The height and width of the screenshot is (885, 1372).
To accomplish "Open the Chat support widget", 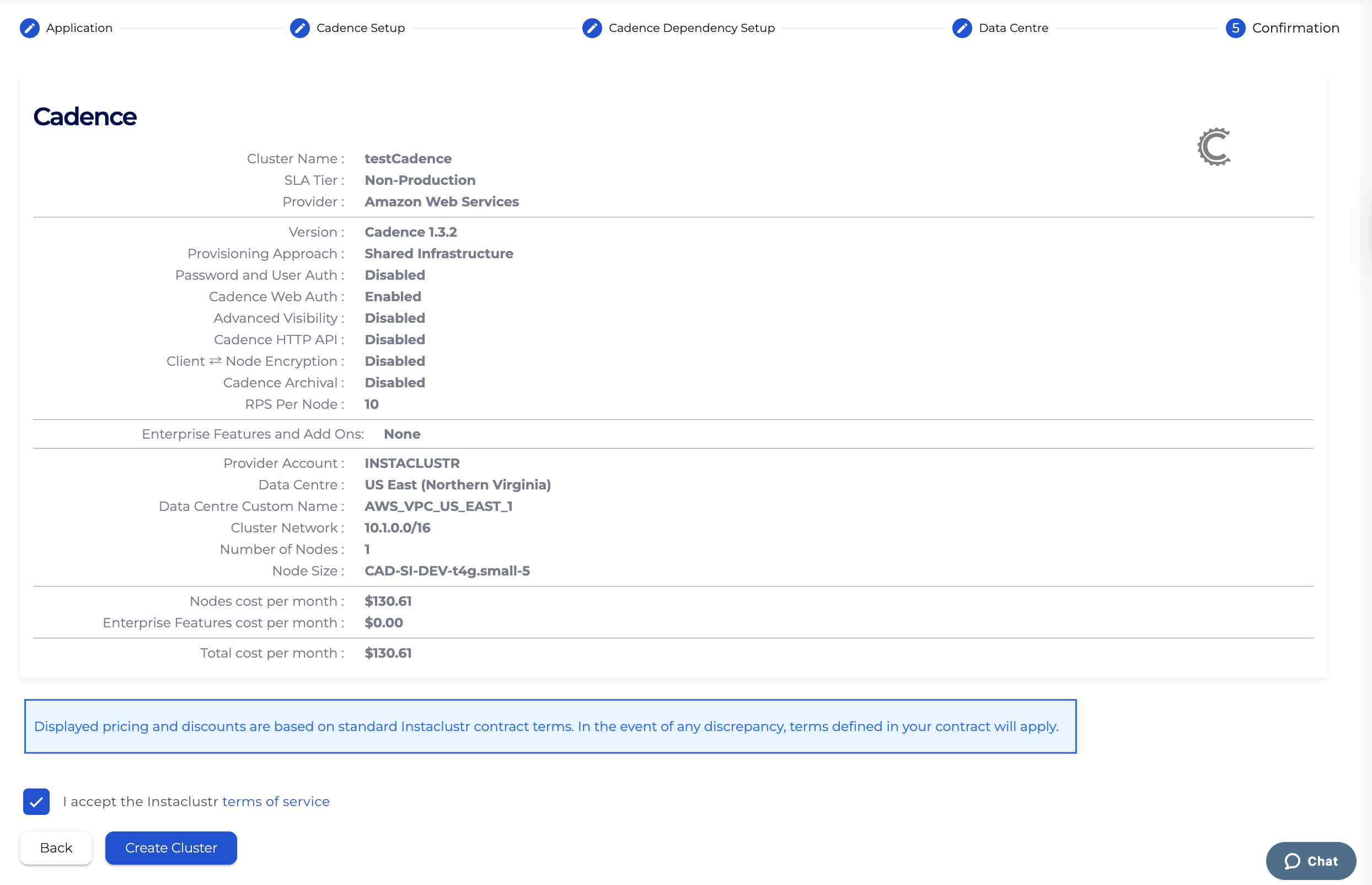I will (1311, 861).
